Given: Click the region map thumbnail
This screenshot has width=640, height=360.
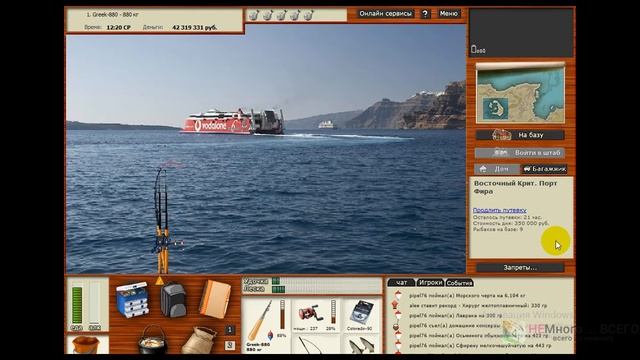Looking at the screenshot, I should 520,93.
